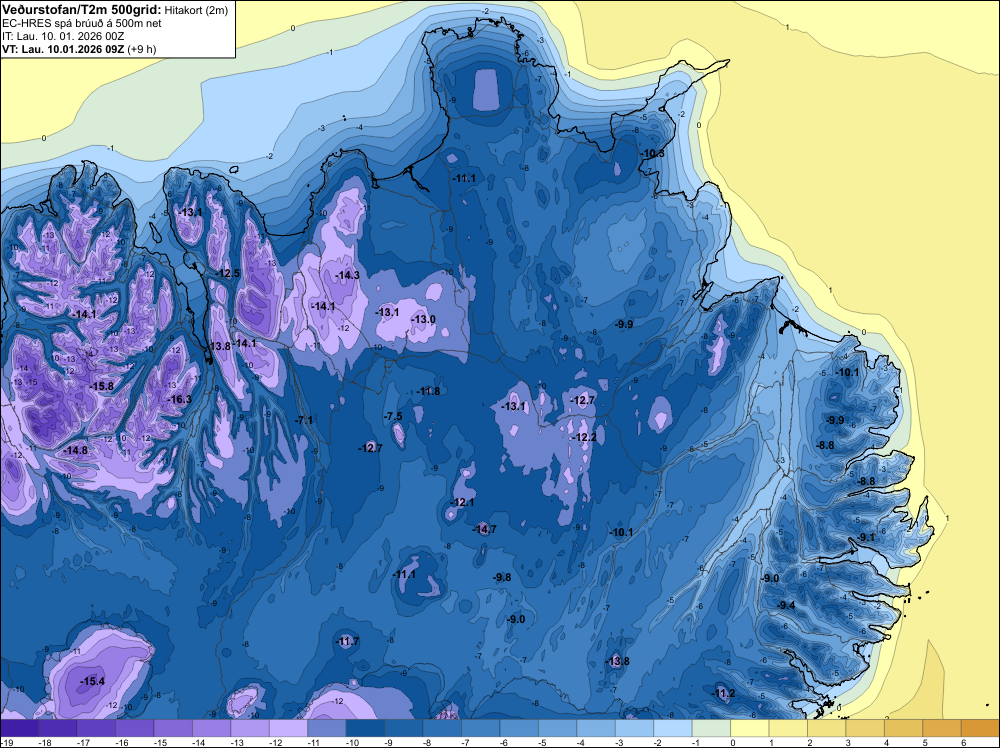Pick the legend swatch between 3 and 4

click(x=865, y=727)
